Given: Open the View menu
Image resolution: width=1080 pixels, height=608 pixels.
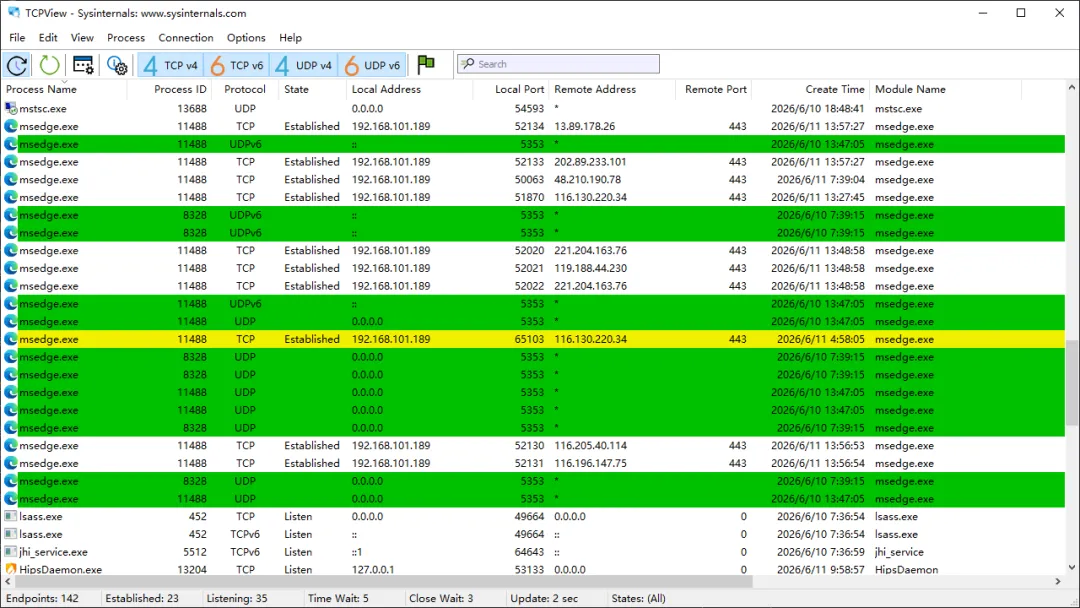Looking at the screenshot, I should coord(82,38).
